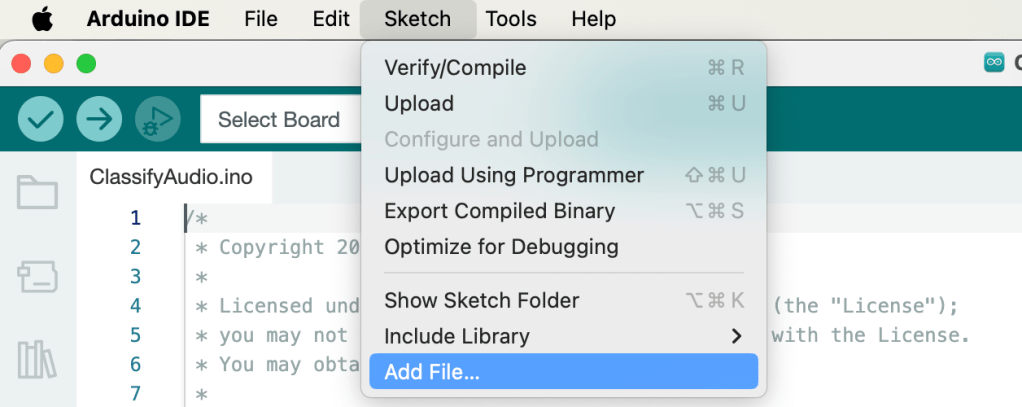The height and width of the screenshot is (407, 1022).
Task: Click line number 1 in gutter
Action: [x=135, y=218]
